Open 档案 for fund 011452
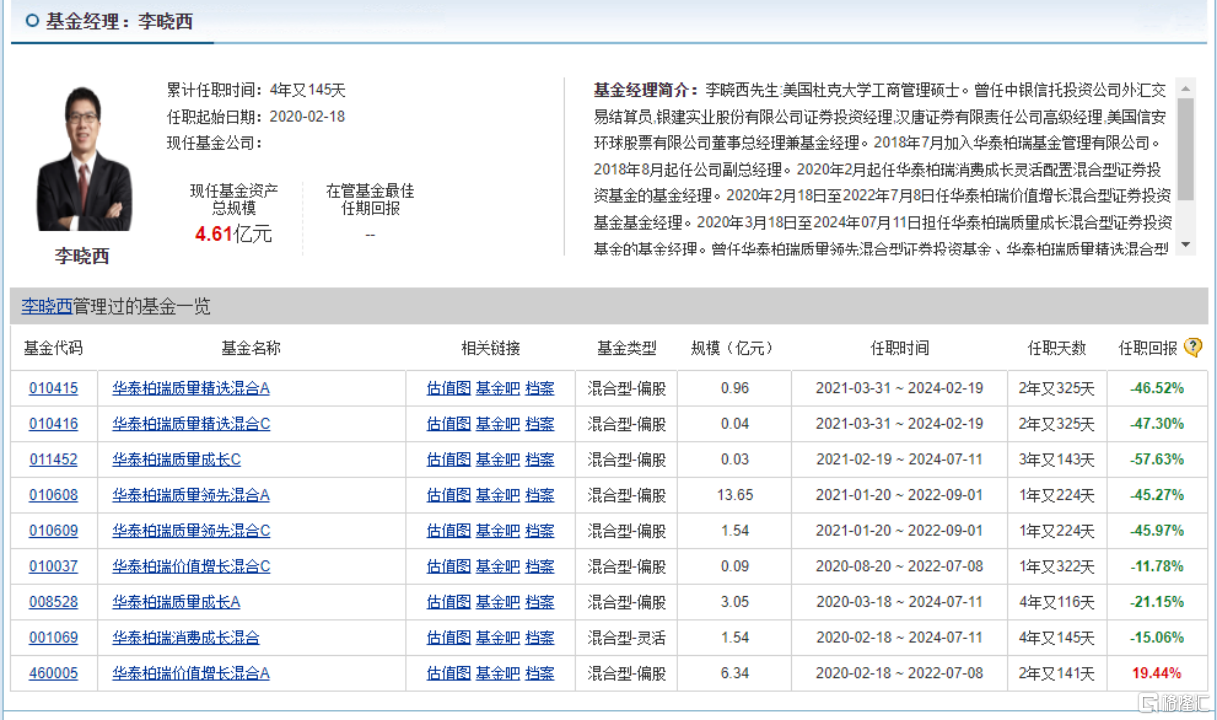Image resolution: width=1217 pixels, height=720 pixels. 540,460
